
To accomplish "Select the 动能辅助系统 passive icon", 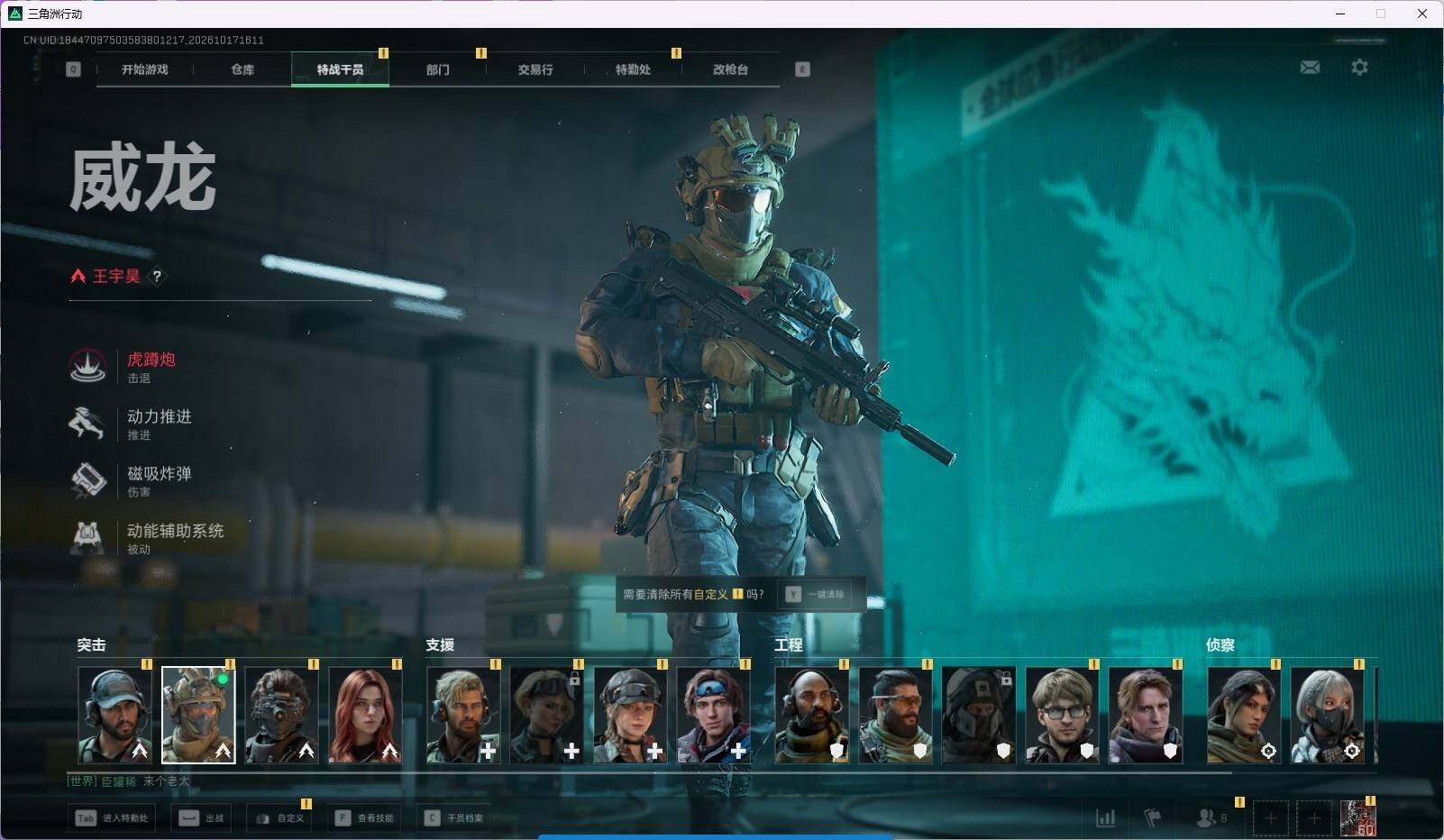I will [87, 537].
